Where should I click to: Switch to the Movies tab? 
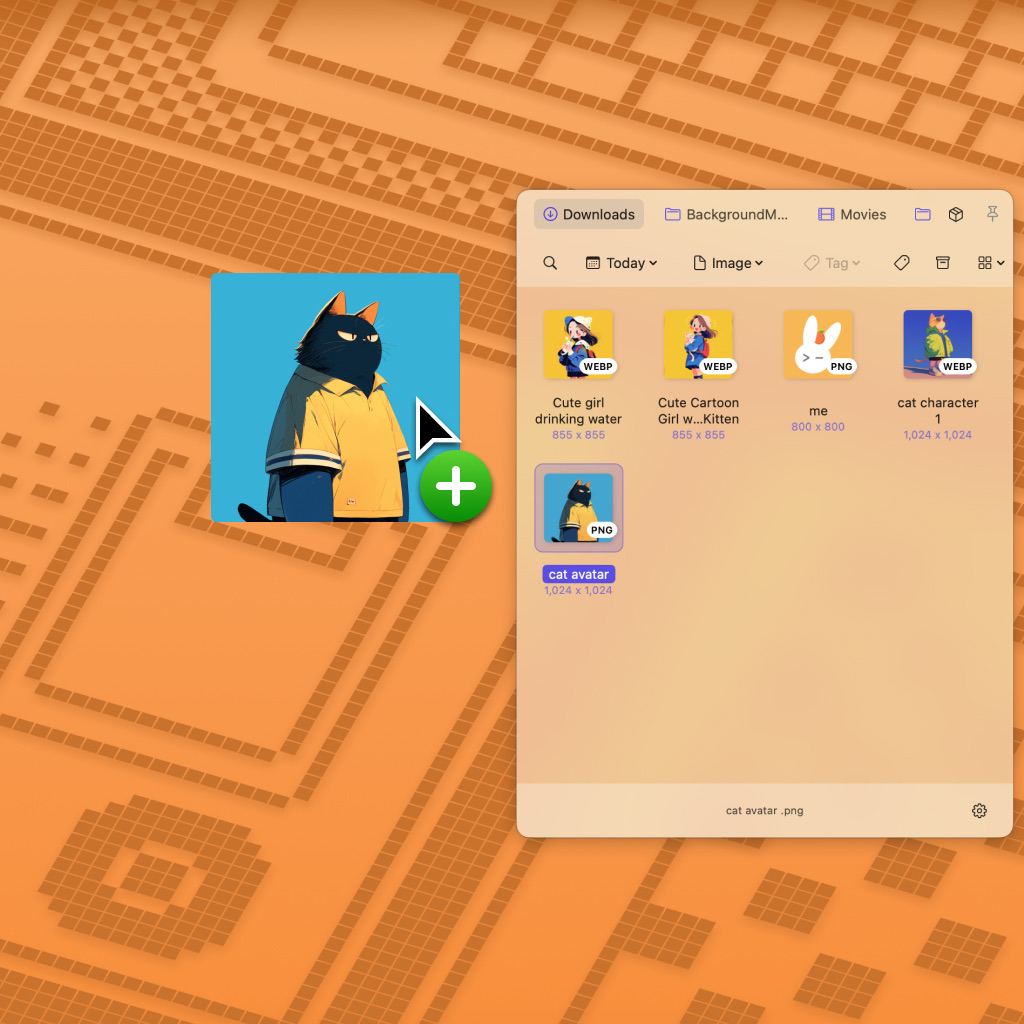[x=851, y=214]
